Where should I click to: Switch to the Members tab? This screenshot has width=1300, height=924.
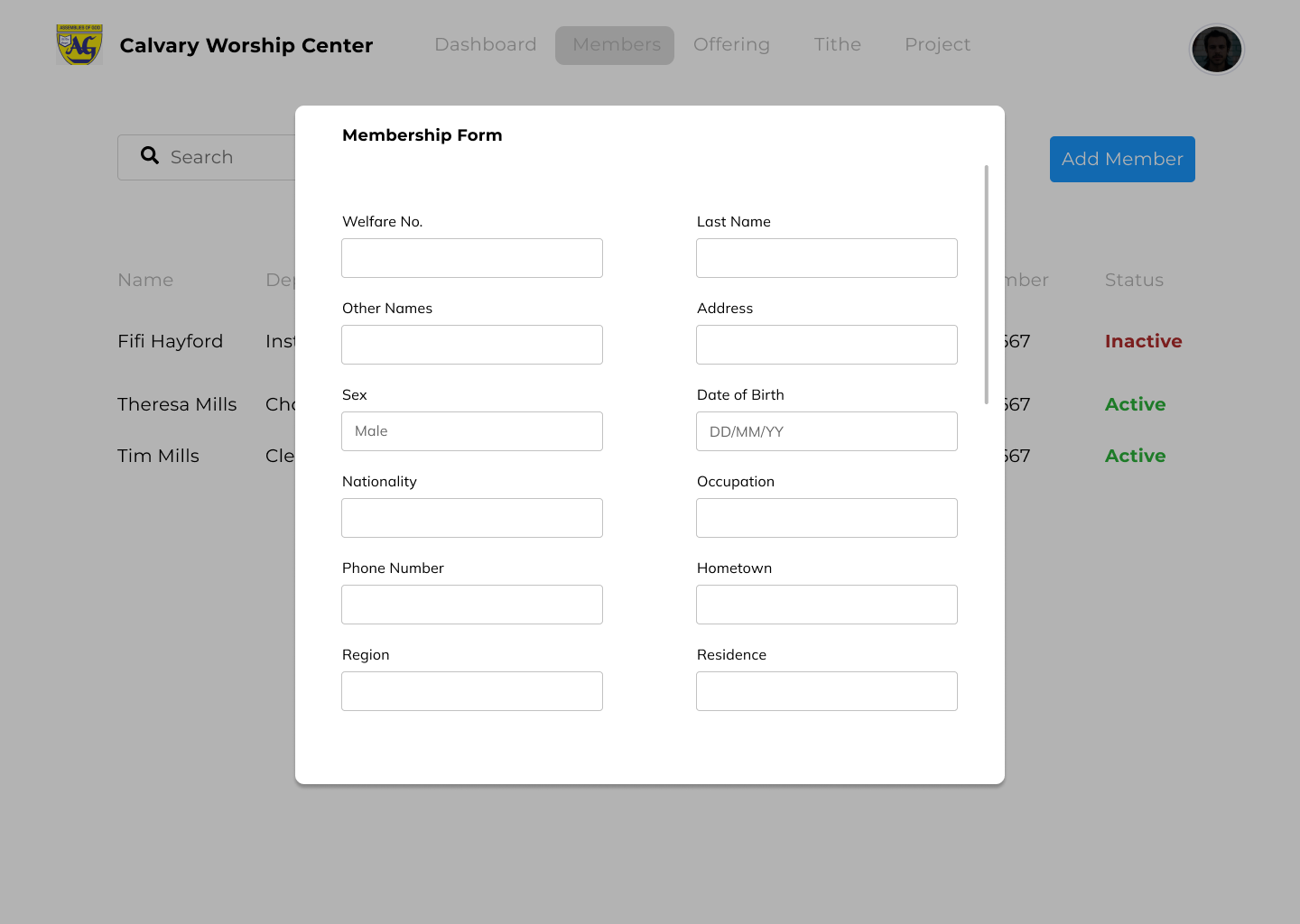pyautogui.click(x=615, y=44)
